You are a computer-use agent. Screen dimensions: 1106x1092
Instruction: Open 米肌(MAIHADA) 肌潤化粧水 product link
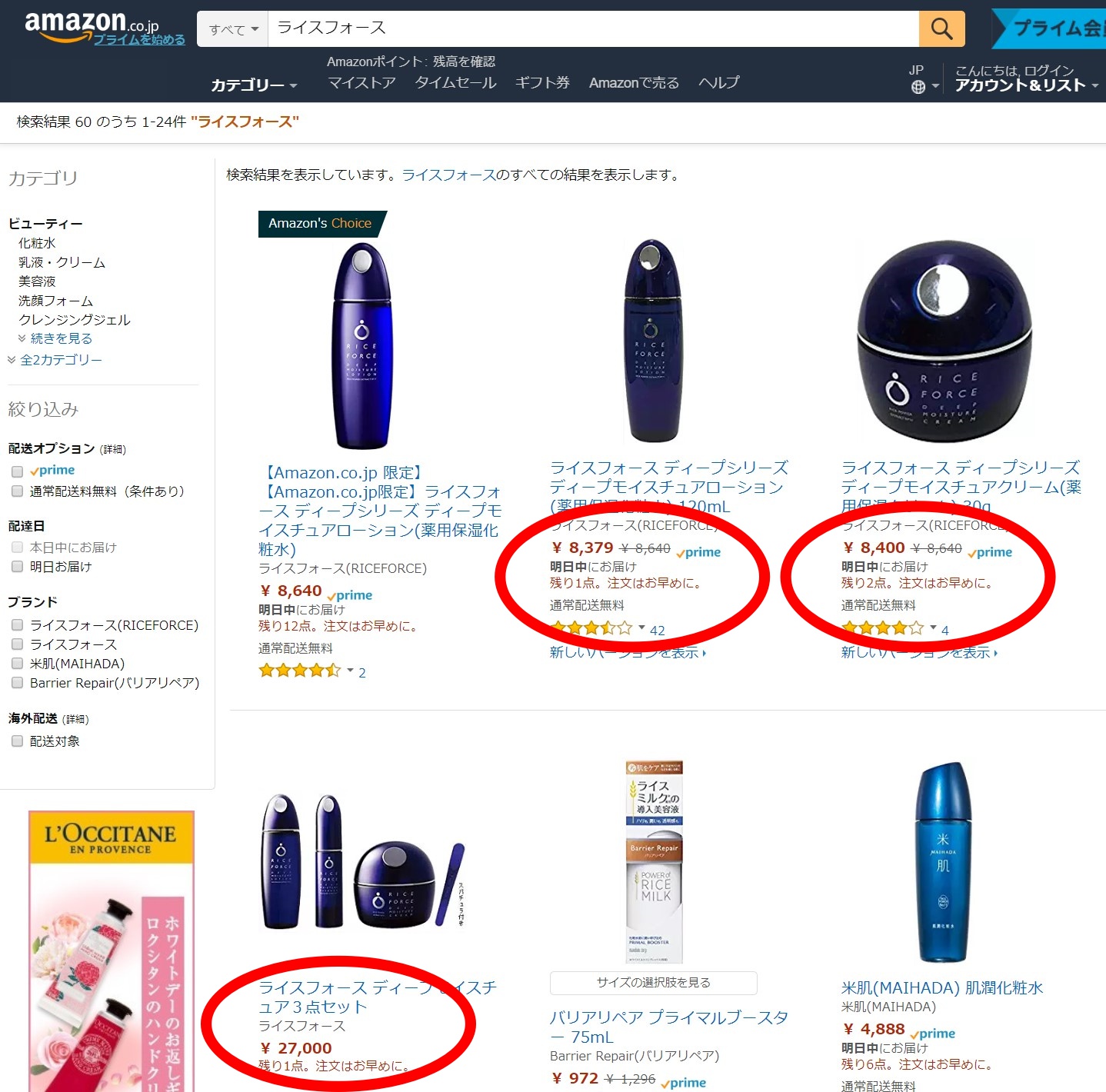941,987
